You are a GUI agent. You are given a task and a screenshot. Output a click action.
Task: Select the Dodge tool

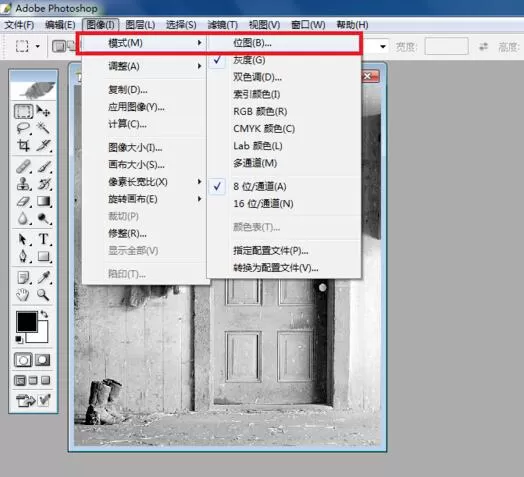(x=43, y=219)
